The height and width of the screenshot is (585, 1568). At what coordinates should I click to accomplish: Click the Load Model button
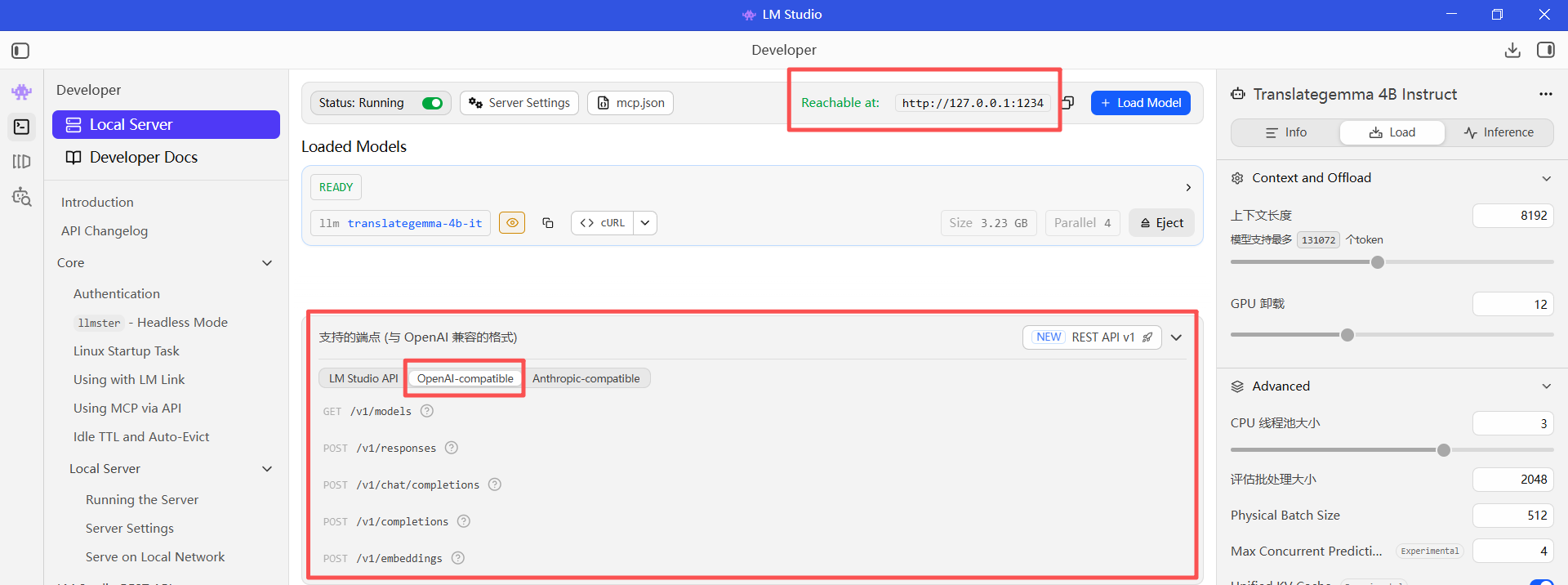[1141, 103]
